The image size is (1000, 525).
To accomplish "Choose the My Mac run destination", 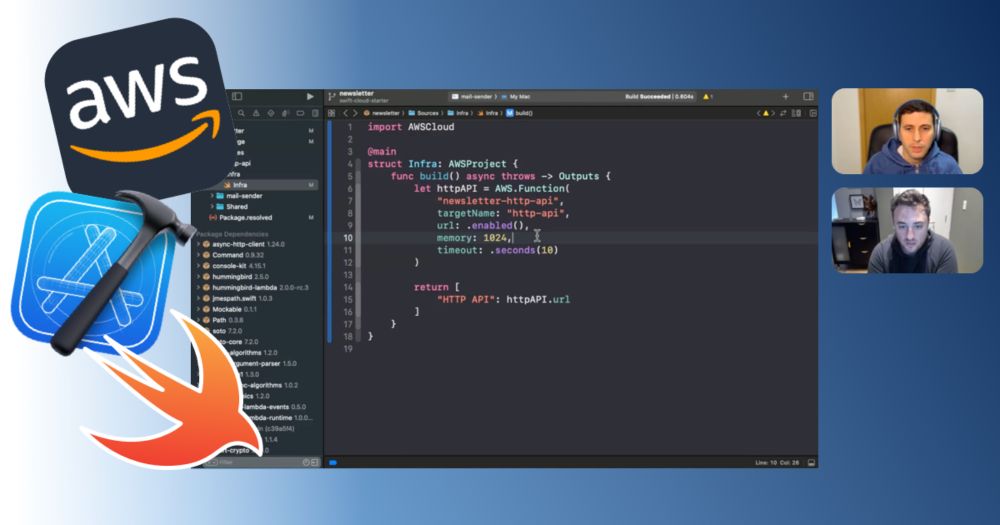I will coord(516,97).
